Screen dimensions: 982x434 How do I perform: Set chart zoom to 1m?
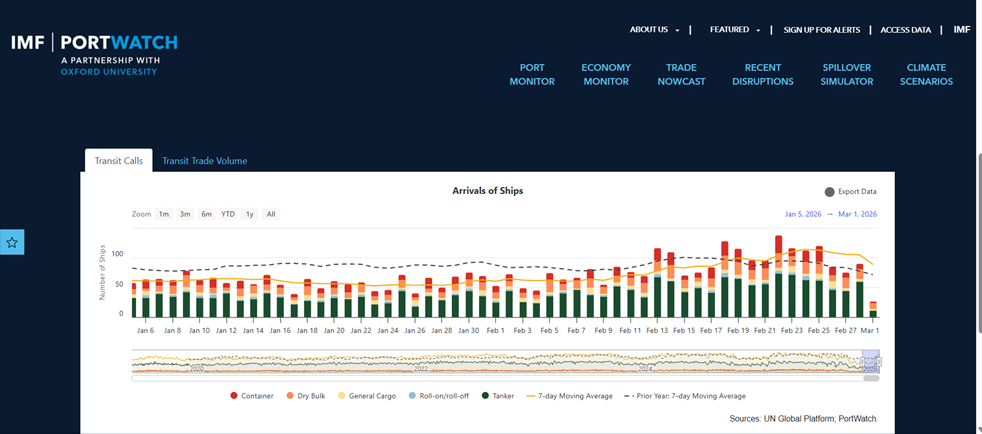coord(163,214)
